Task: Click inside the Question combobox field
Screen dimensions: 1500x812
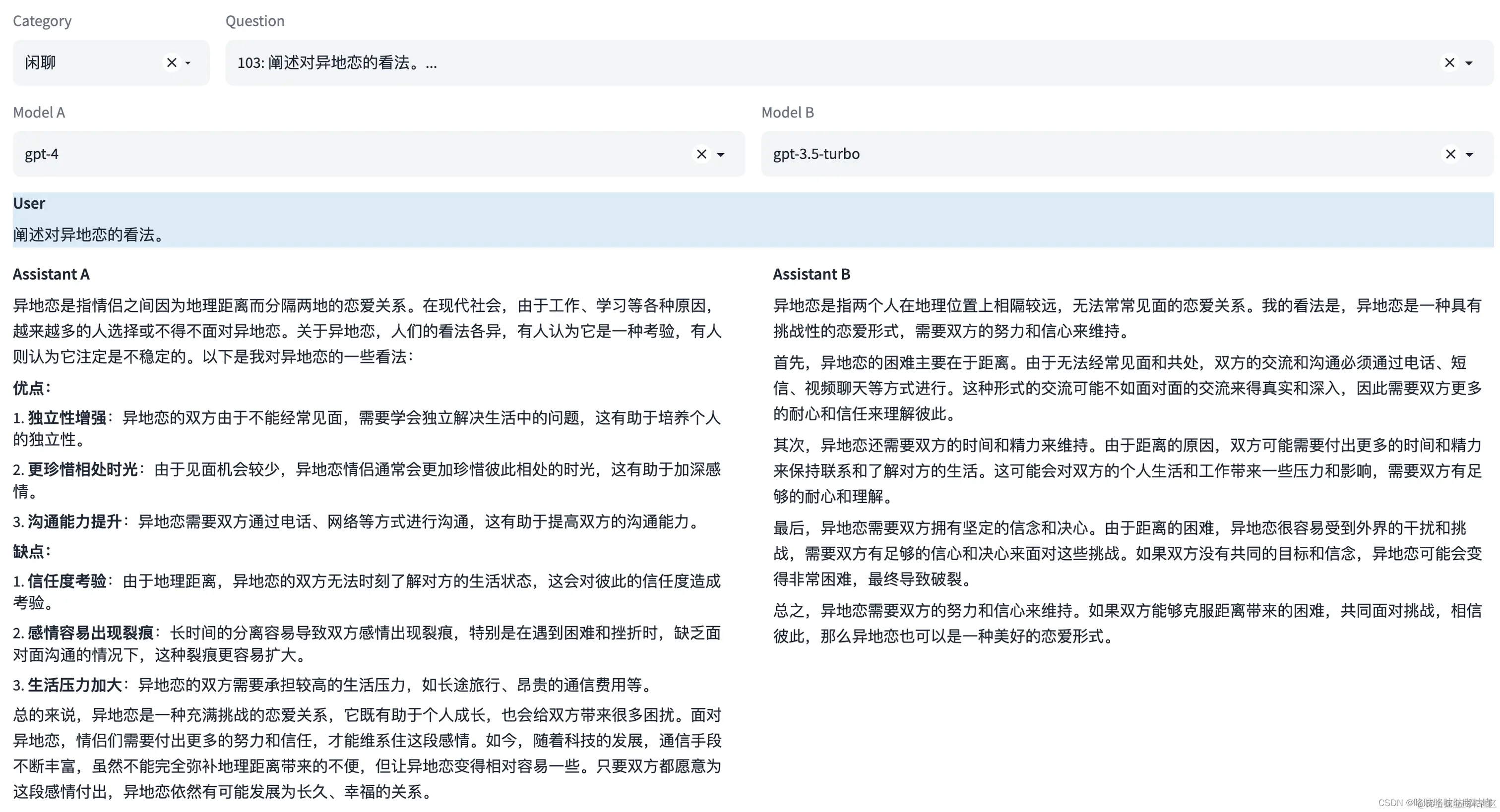Action: pos(524,62)
